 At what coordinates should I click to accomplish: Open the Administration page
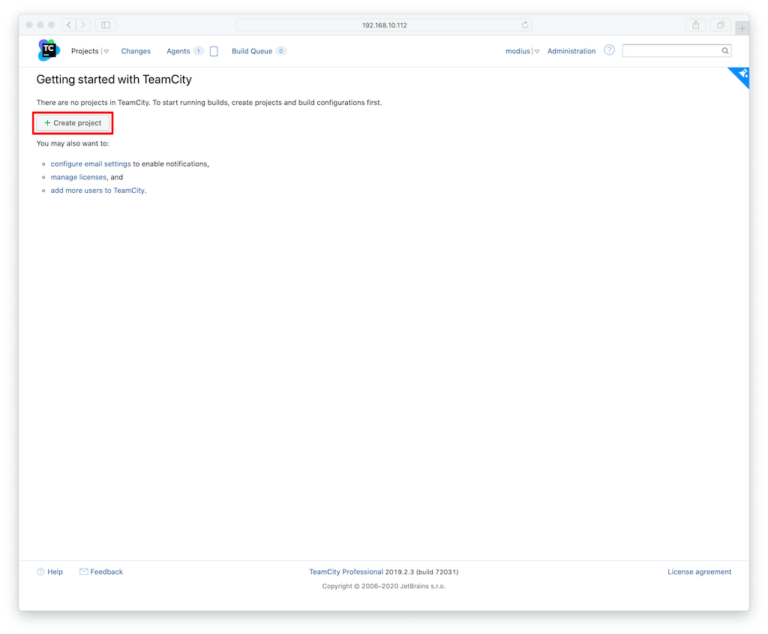(572, 51)
